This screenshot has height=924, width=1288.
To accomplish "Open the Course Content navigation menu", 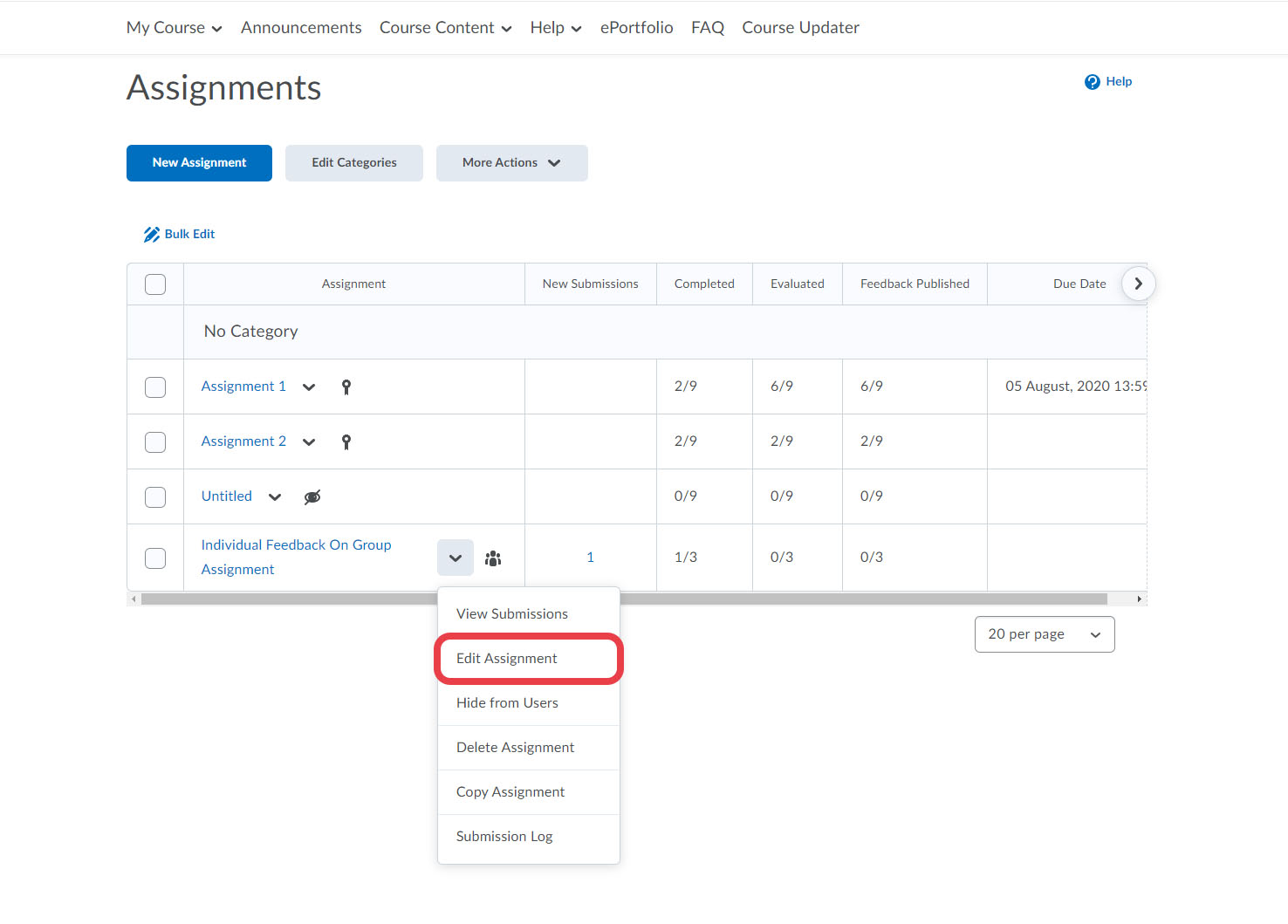I will coord(445,28).
